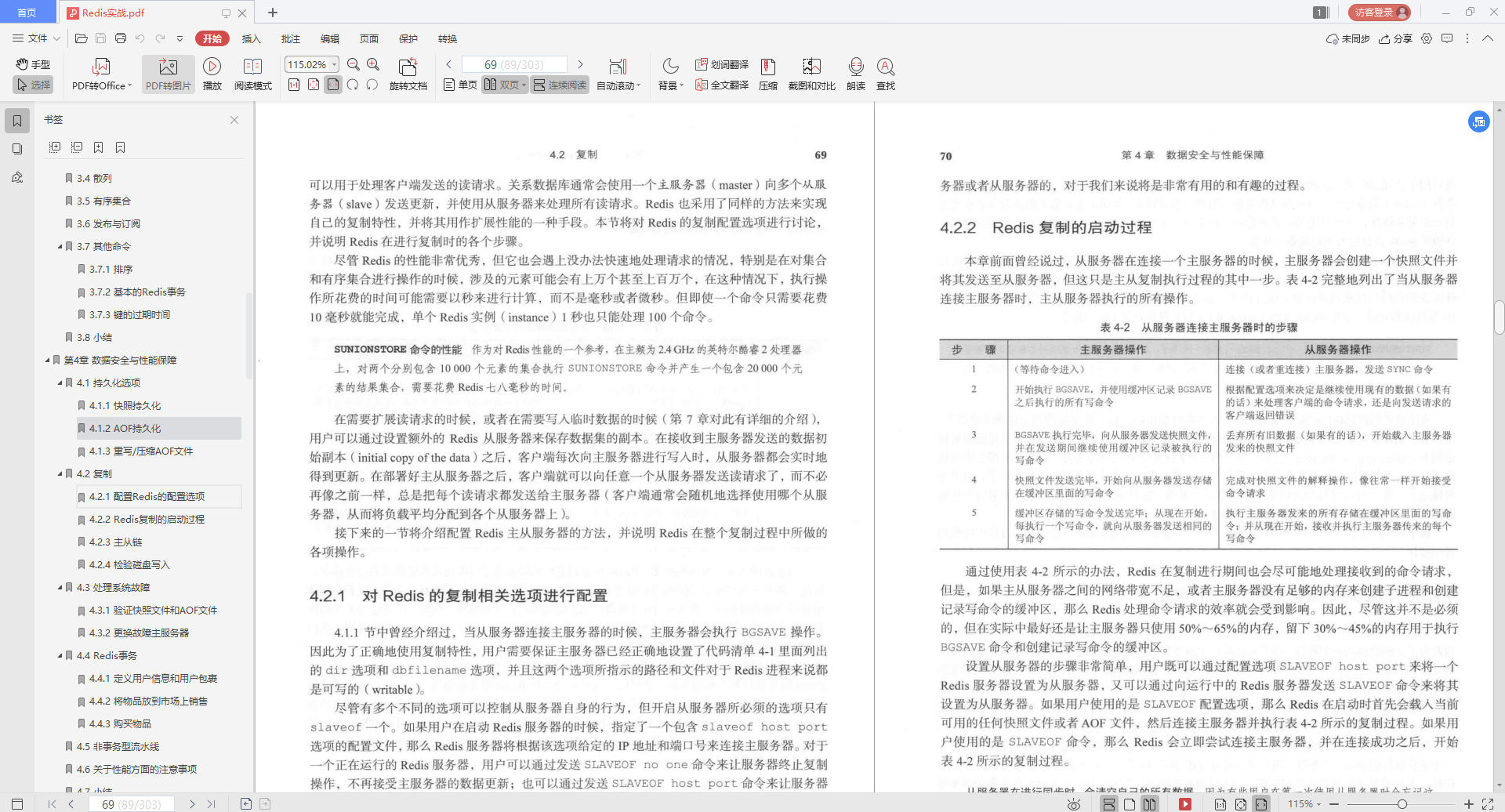Open the 插入 ribbon menu
1505x812 pixels.
click(251, 38)
